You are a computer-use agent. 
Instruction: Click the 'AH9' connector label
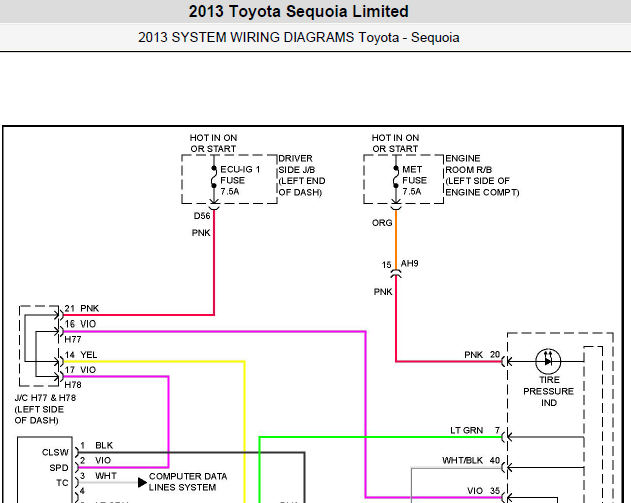(410, 264)
